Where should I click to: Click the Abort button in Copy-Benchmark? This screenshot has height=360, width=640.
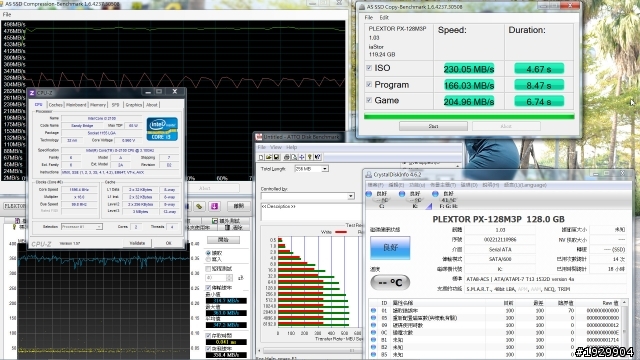coord(506,127)
